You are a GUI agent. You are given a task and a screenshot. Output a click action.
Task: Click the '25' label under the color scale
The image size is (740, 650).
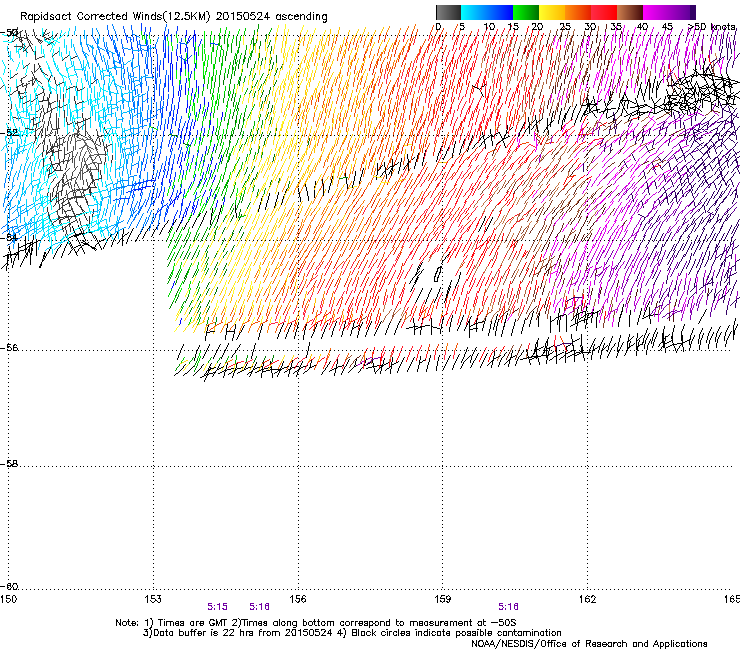[565, 26]
